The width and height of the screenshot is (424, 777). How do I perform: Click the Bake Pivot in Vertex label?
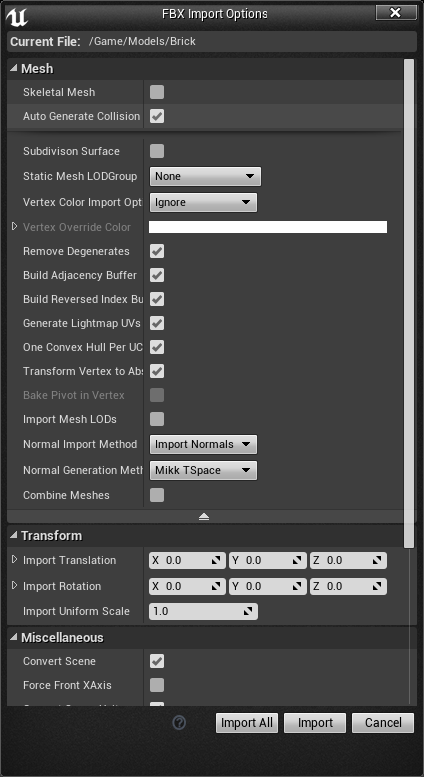[x=74, y=395]
